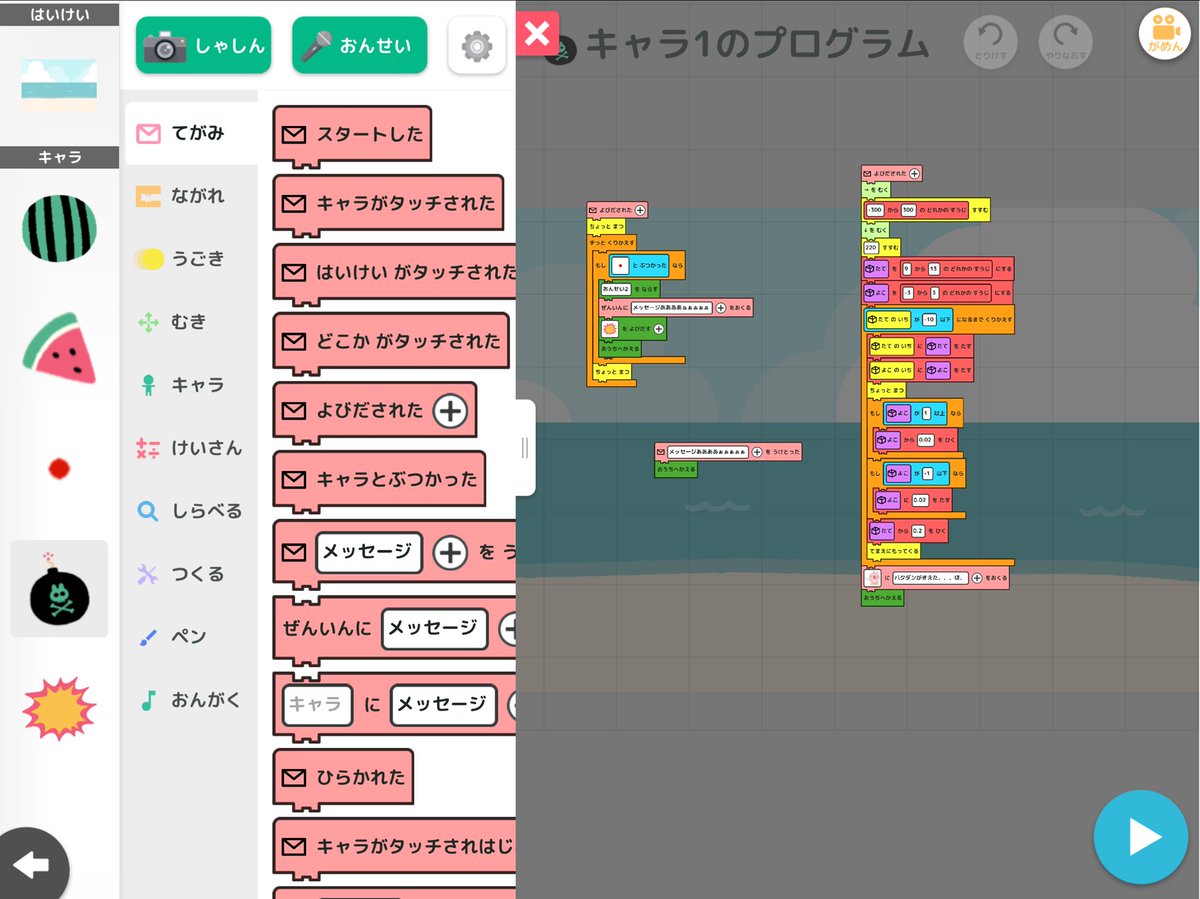Pick the キャラがタッチされはじ block

[x=395, y=846]
